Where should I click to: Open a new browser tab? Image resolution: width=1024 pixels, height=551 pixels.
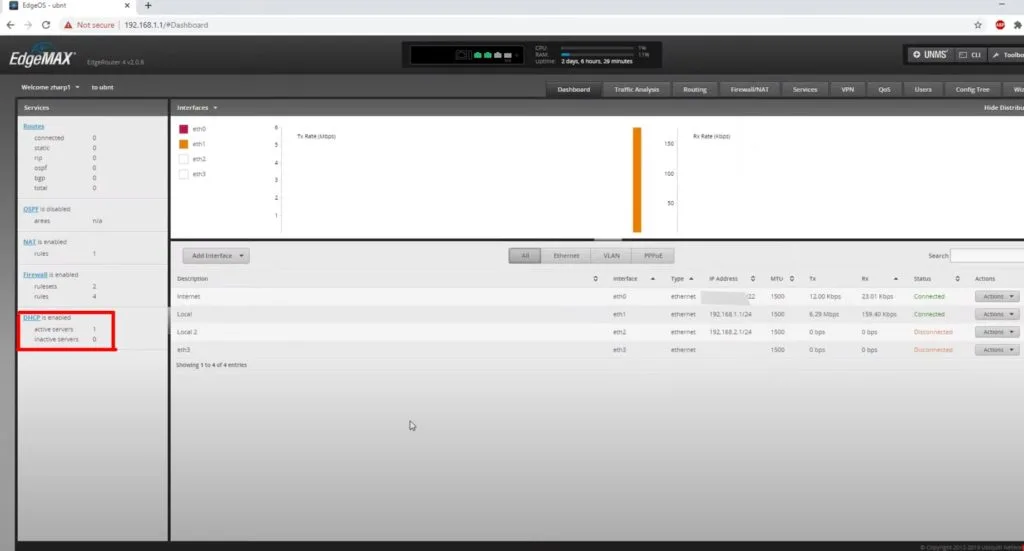[148, 6]
